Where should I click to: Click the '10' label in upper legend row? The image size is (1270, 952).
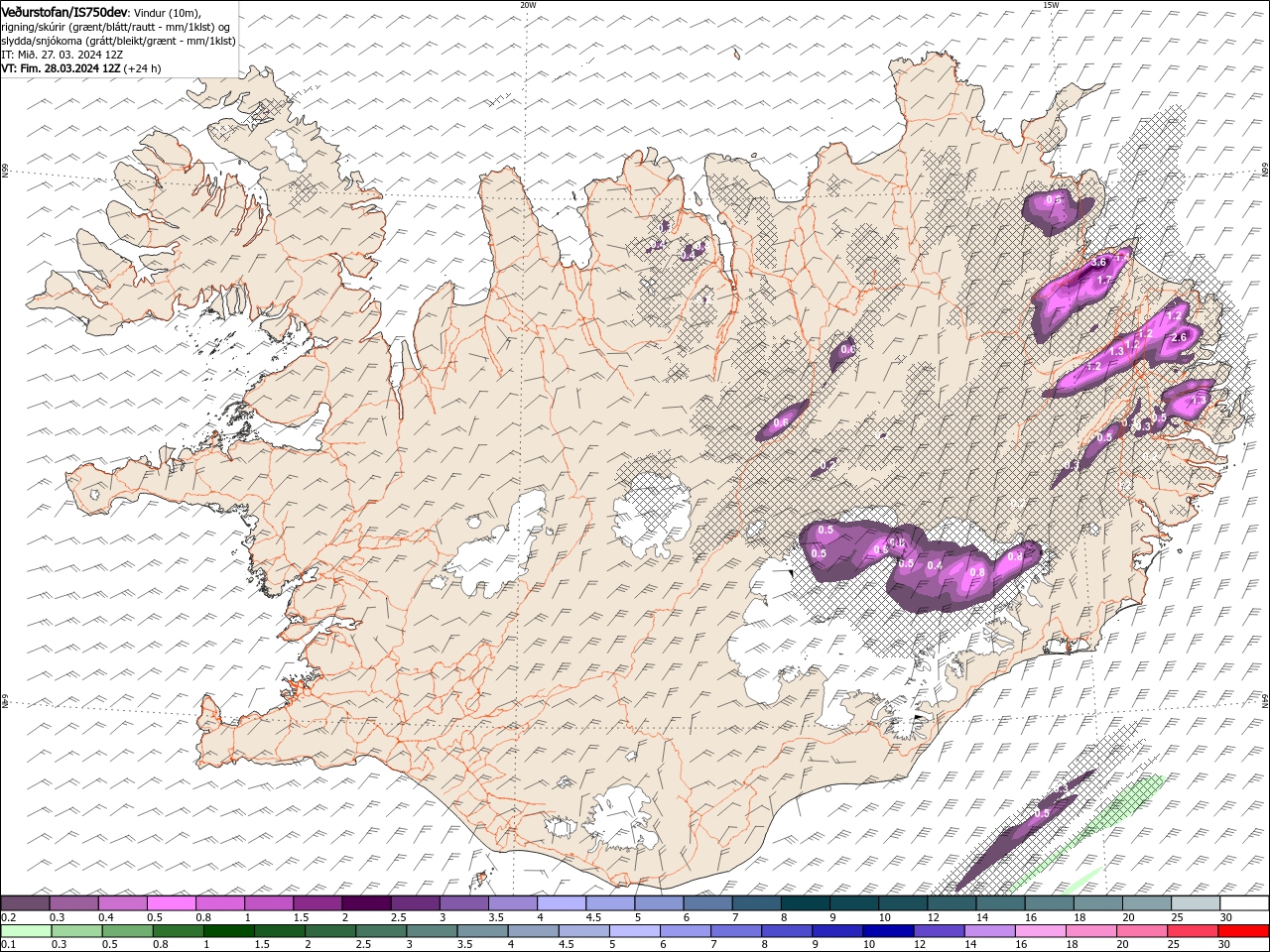[x=884, y=917]
